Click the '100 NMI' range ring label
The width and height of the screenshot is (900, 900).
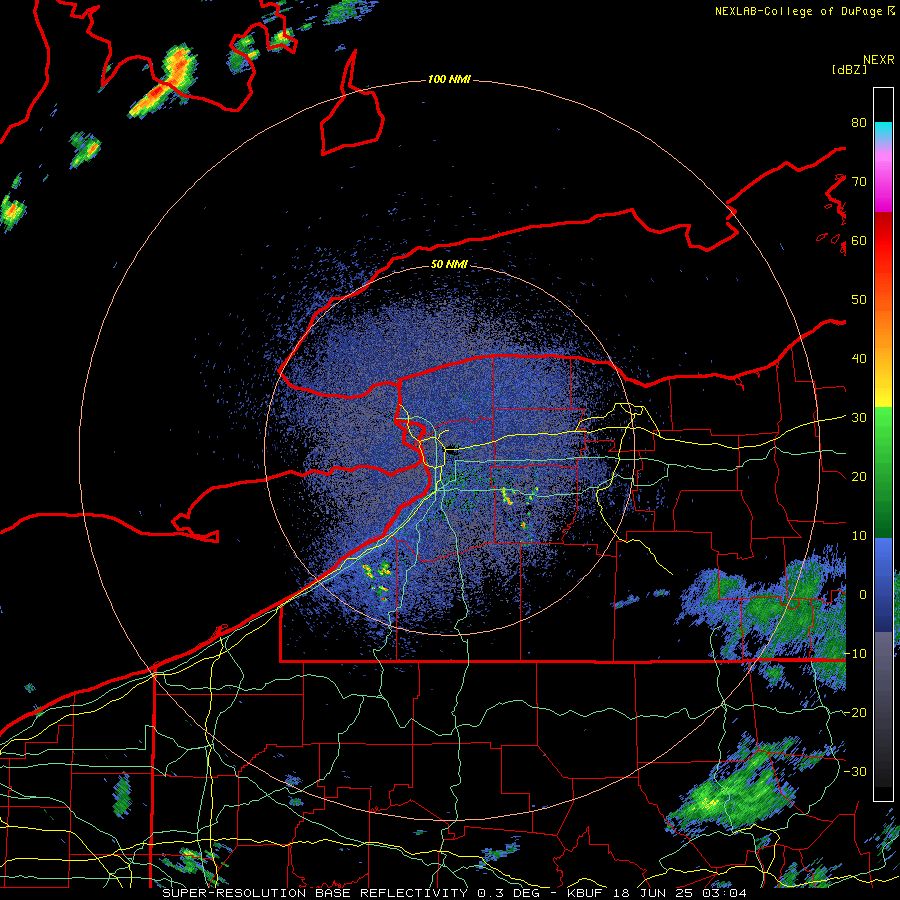pos(449,79)
